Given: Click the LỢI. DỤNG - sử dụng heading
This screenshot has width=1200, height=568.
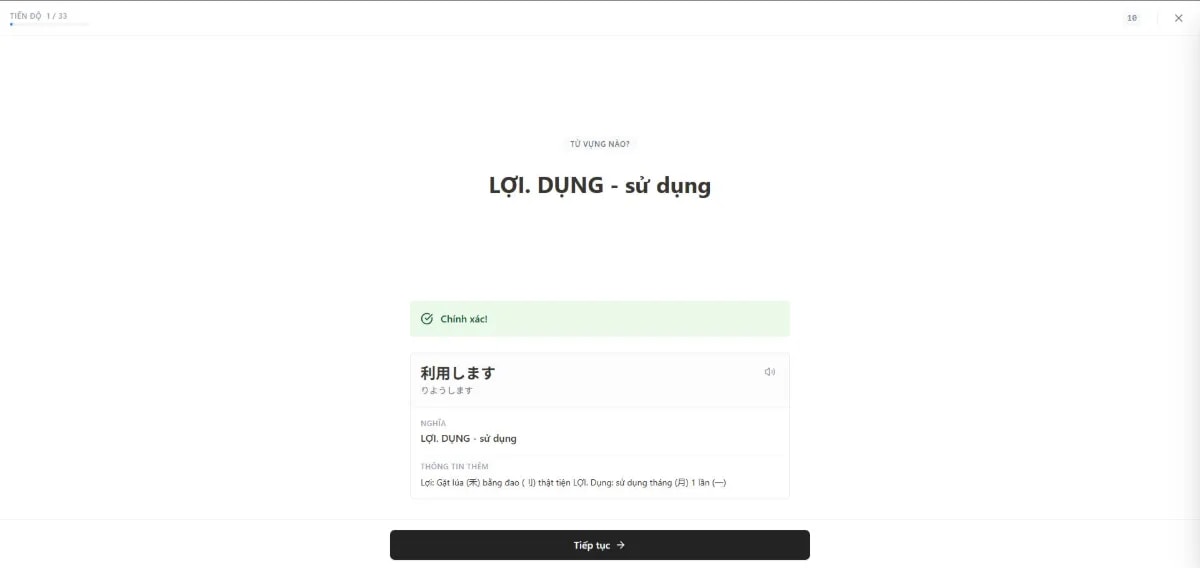Looking at the screenshot, I should 600,185.
